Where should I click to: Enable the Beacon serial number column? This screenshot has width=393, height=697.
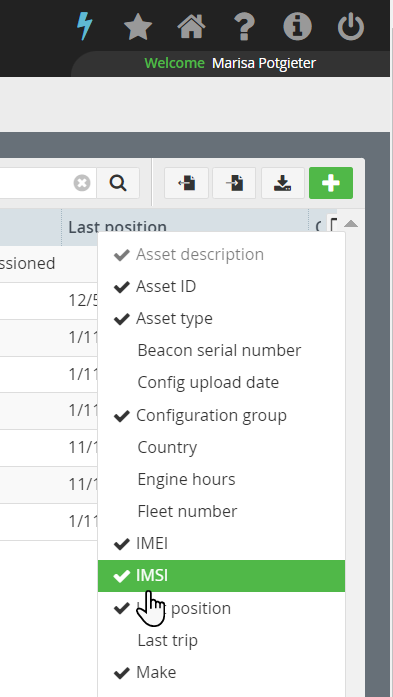pos(221,350)
